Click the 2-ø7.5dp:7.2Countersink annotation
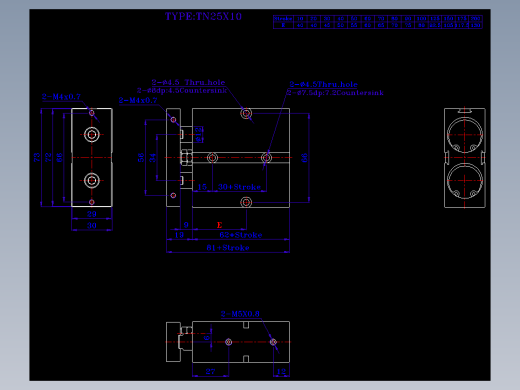 tap(335, 93)
